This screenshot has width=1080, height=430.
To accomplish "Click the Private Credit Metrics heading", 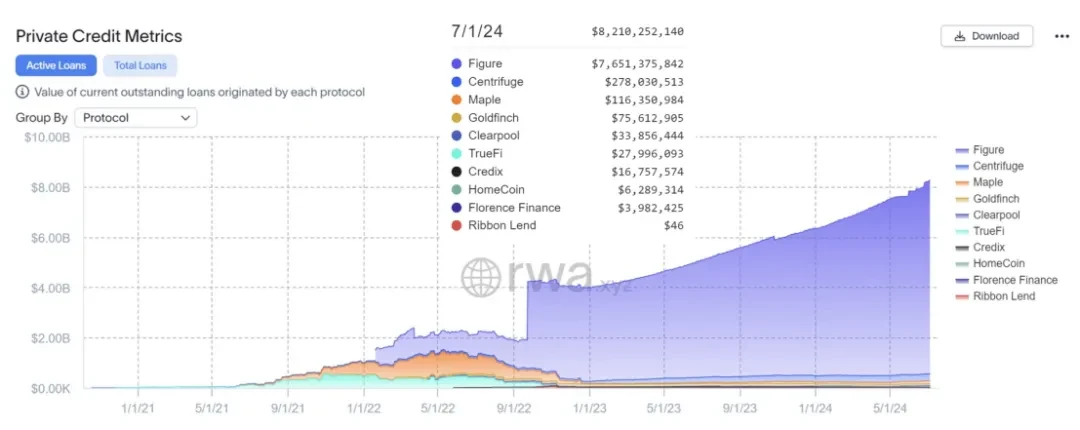I will 98,36.
